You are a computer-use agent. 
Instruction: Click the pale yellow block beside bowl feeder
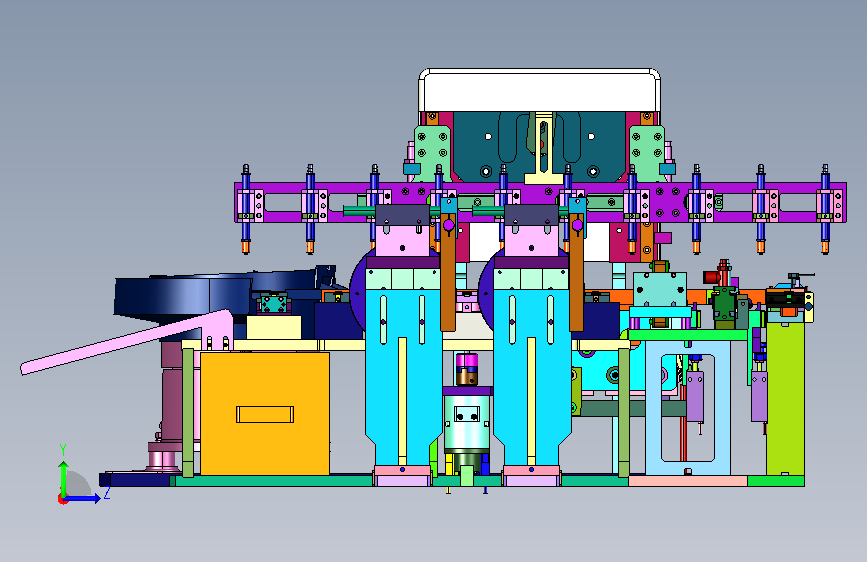click(x=274, y=327)
